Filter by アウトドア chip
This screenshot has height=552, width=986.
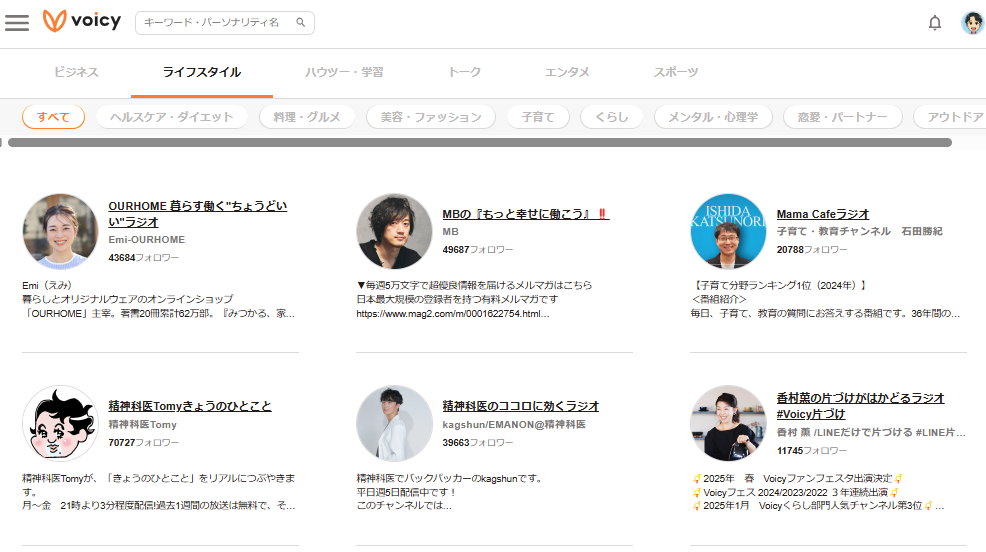coord(950,117)
